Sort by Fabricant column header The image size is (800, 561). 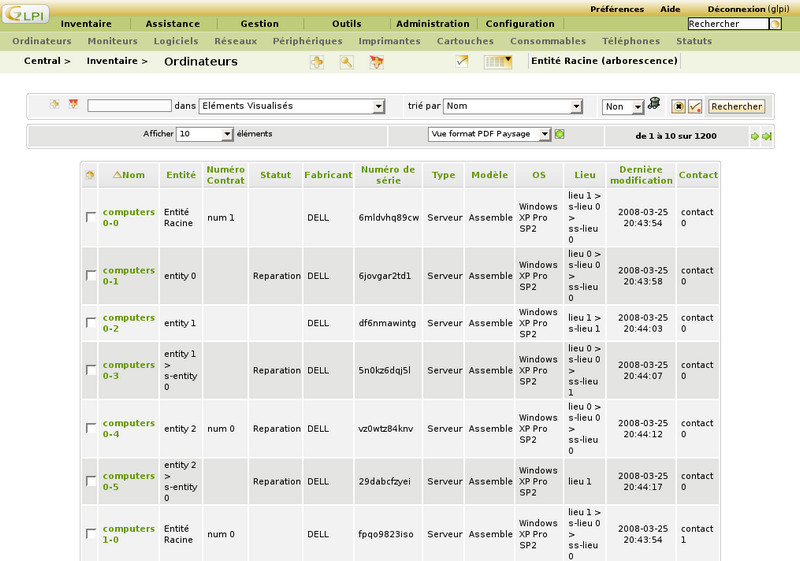[328, 175]
